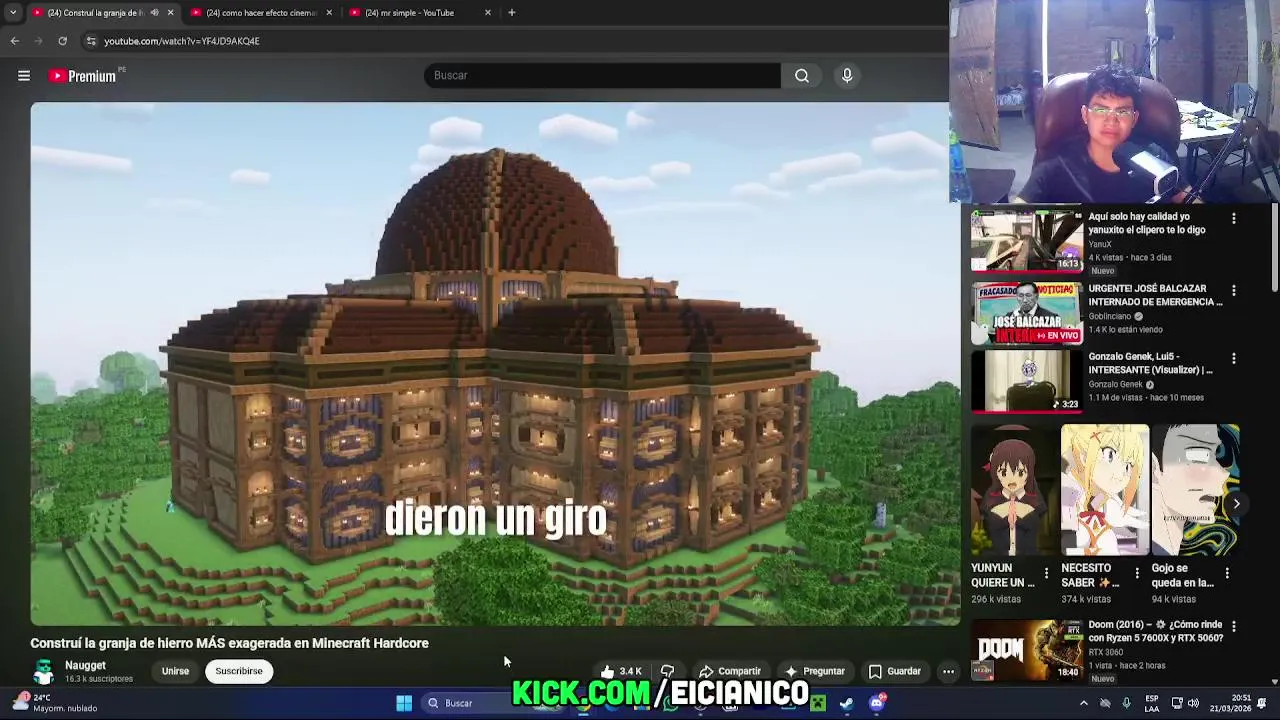Close the 'mr simple - YouTube' tab
Screen dimensions: 1280x720
tap(488, 13)
